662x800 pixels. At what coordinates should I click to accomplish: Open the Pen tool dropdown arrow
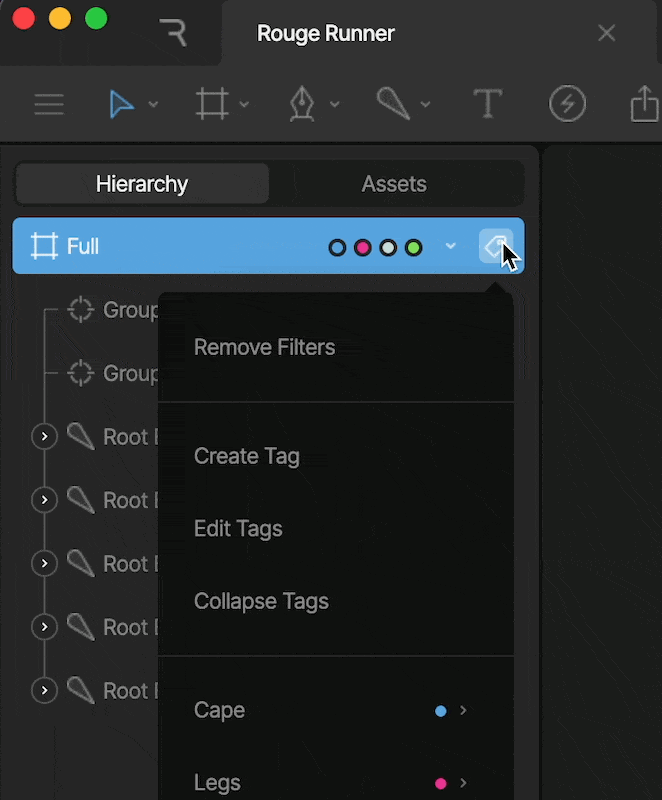(x=335, y=104)
